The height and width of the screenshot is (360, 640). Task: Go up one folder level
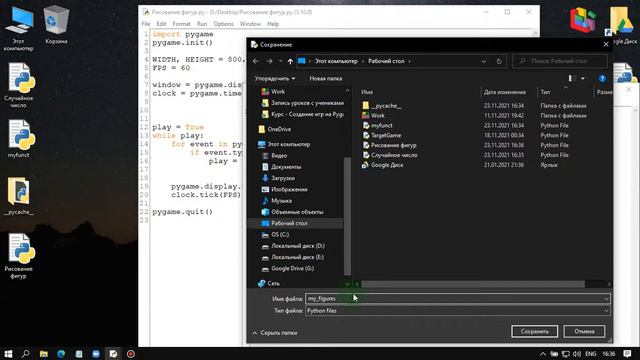click(x=290, y=61)
